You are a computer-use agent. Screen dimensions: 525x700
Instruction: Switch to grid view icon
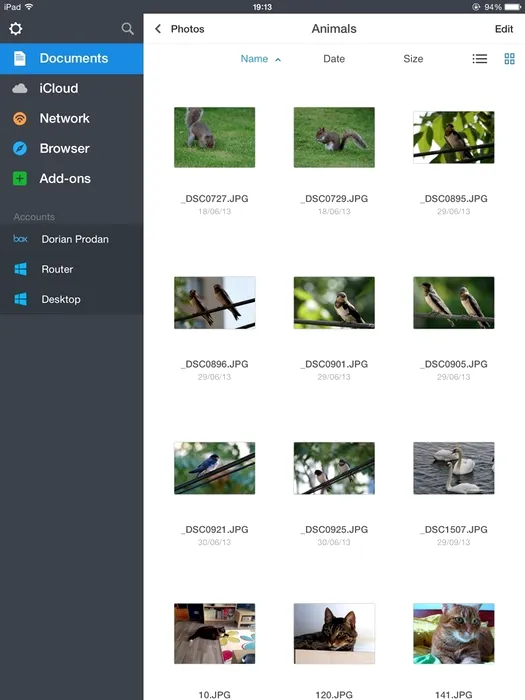click(509, 59)
